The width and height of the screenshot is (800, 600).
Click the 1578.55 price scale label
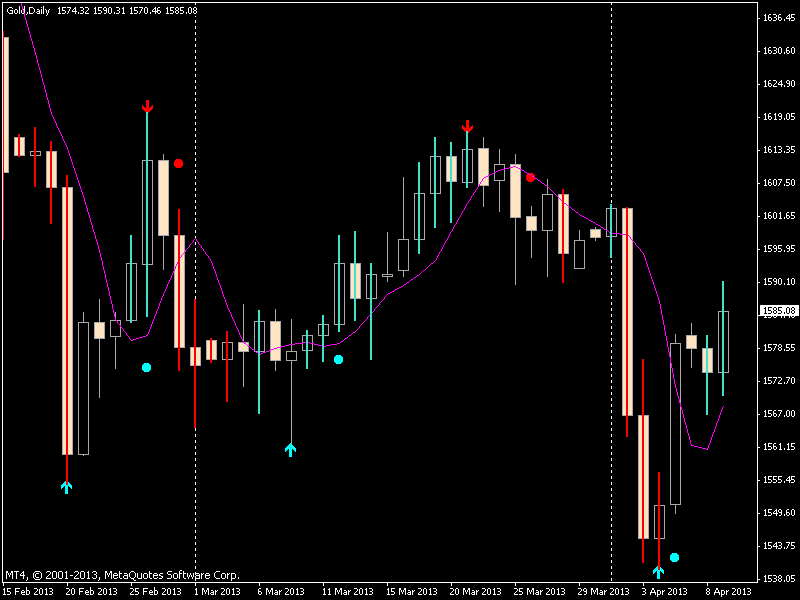click(779, 347)
